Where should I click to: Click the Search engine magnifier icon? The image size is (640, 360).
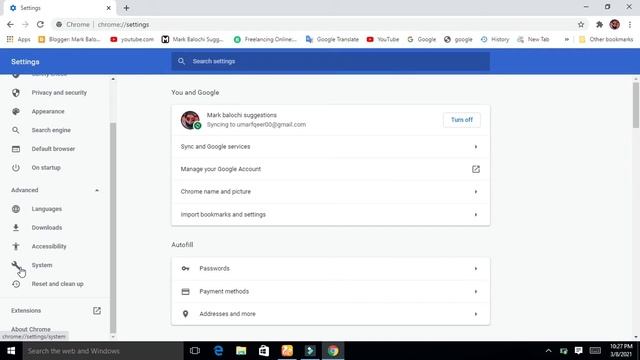[16, 130]
